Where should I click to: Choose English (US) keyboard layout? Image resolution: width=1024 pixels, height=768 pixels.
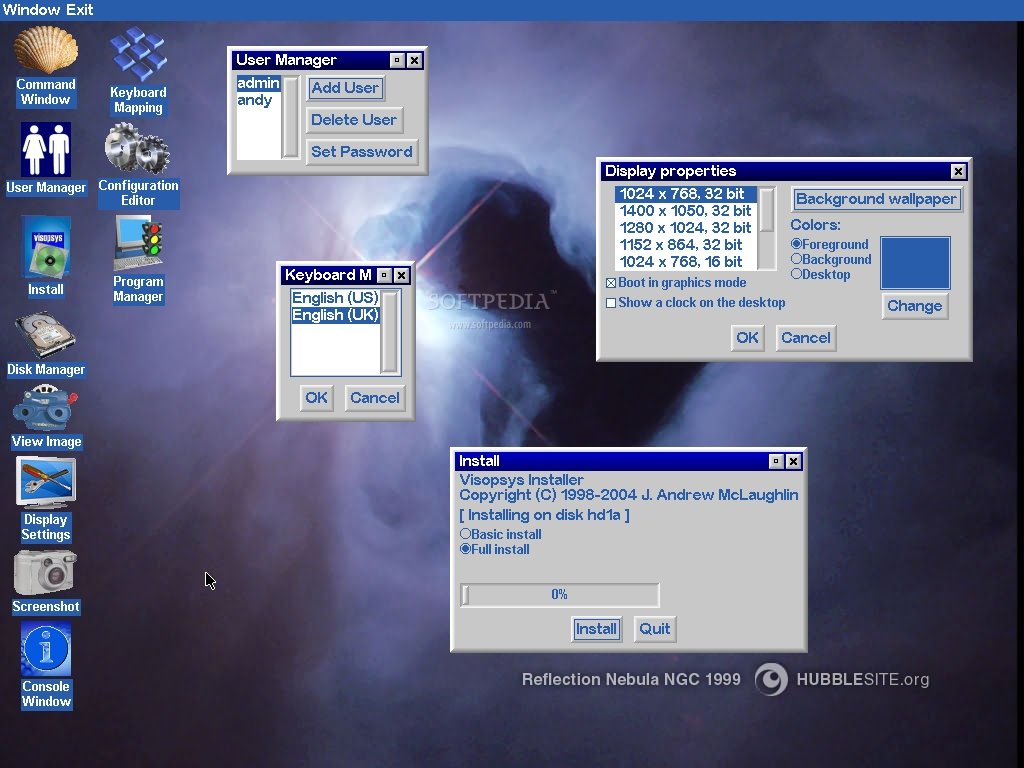tap(335, 297)
